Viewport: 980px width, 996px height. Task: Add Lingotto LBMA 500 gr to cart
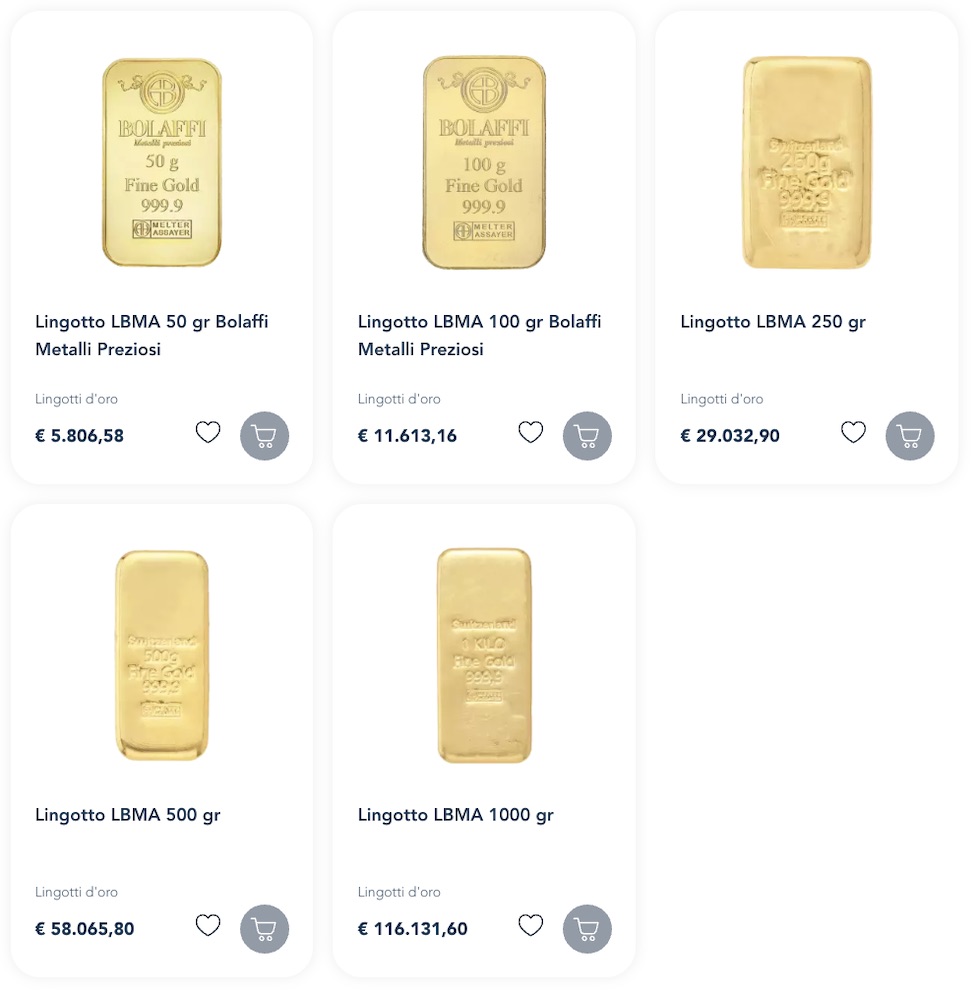point(264,929)
